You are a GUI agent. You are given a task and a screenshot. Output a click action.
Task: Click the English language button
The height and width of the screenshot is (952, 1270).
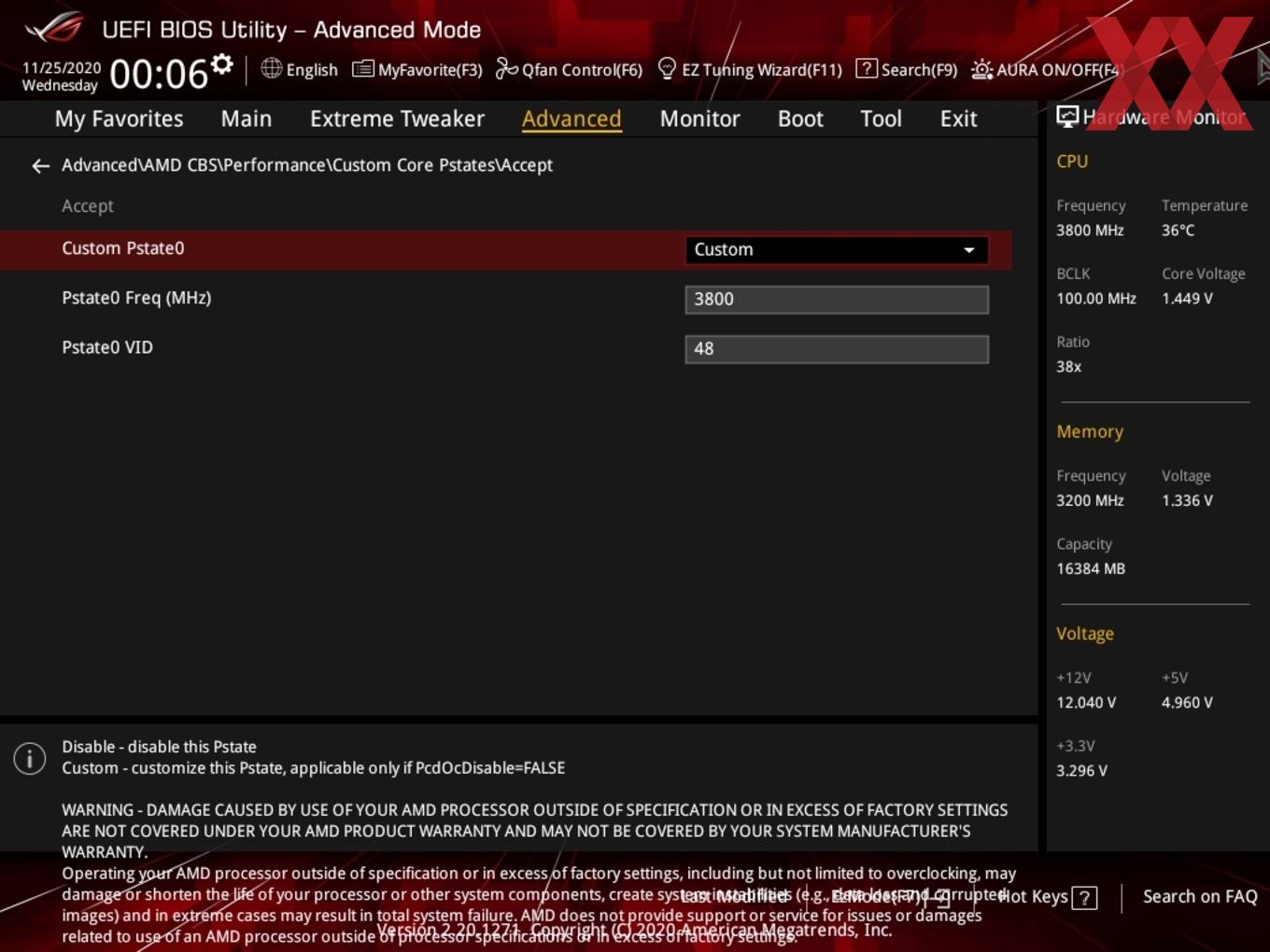299,69
